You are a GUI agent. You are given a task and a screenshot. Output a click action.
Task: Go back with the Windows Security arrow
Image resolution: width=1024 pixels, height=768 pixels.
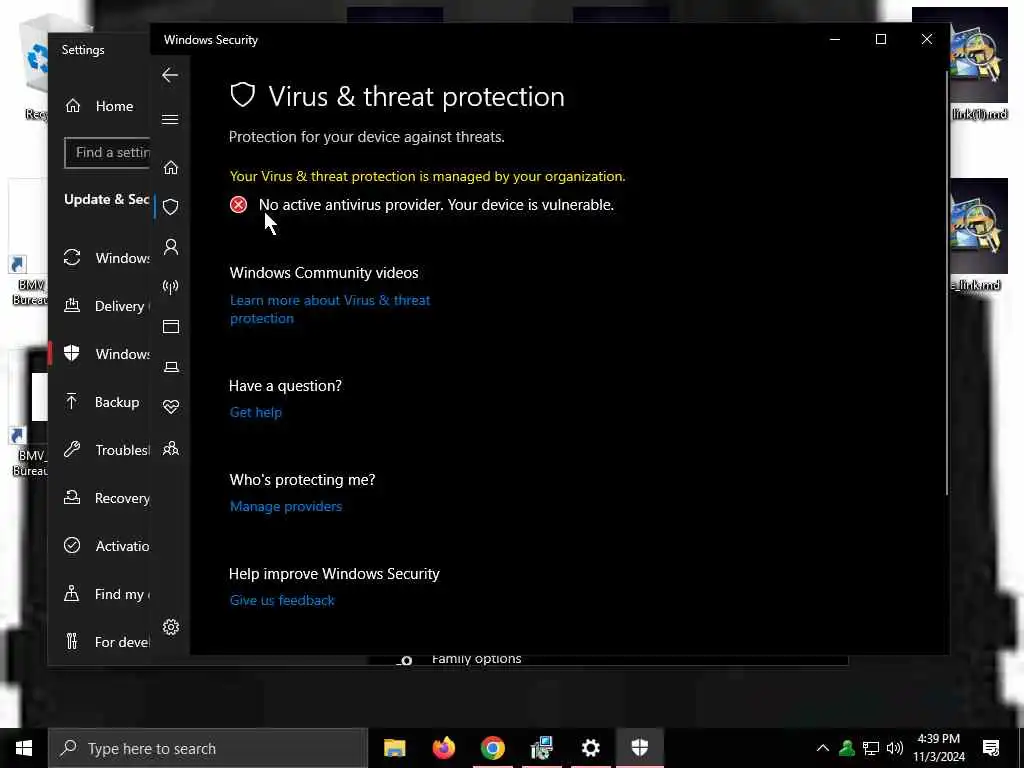tap(170, 75)
